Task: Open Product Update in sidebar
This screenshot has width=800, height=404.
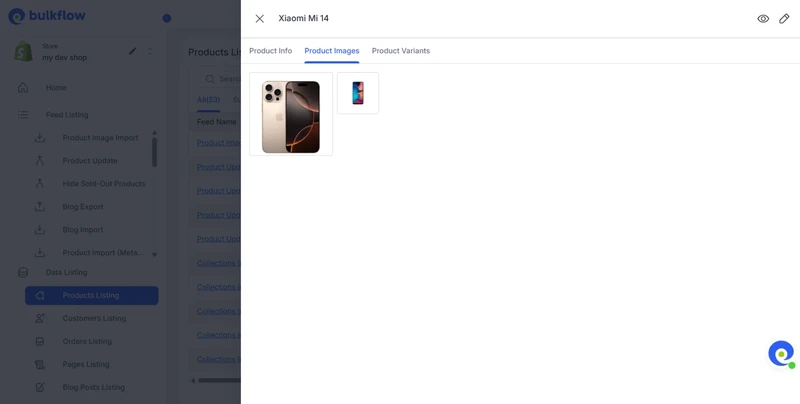Action: point(90,161)
